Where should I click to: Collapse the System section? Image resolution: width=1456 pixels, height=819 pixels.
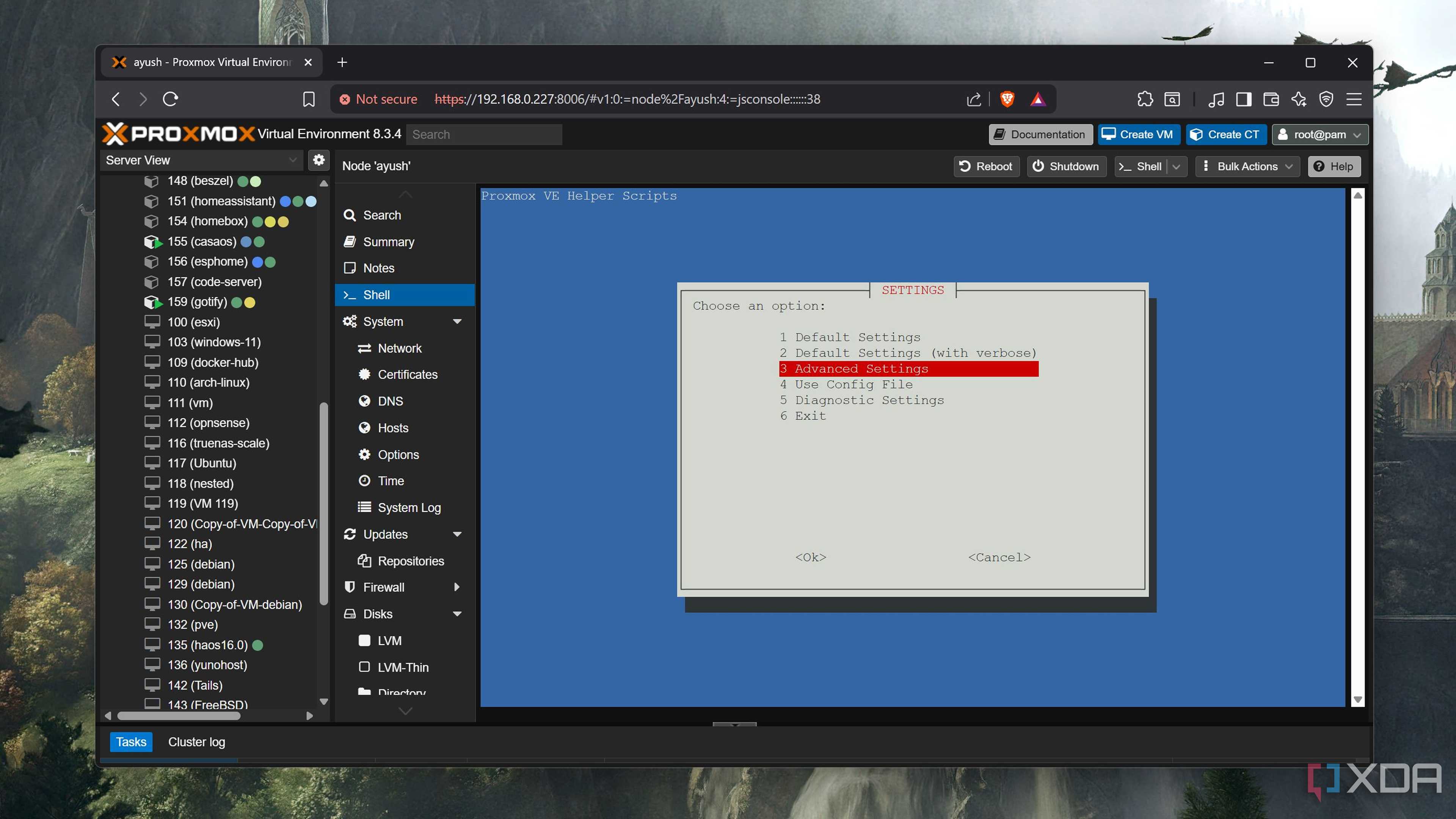pos(457,322)
